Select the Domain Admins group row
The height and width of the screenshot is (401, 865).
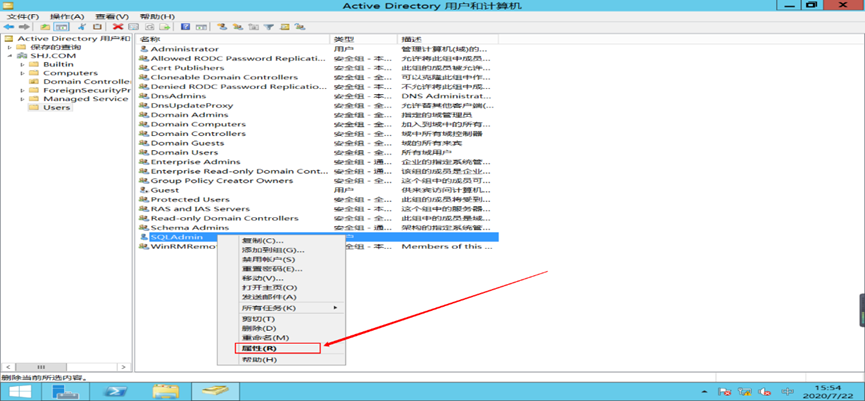coord(317,115)
